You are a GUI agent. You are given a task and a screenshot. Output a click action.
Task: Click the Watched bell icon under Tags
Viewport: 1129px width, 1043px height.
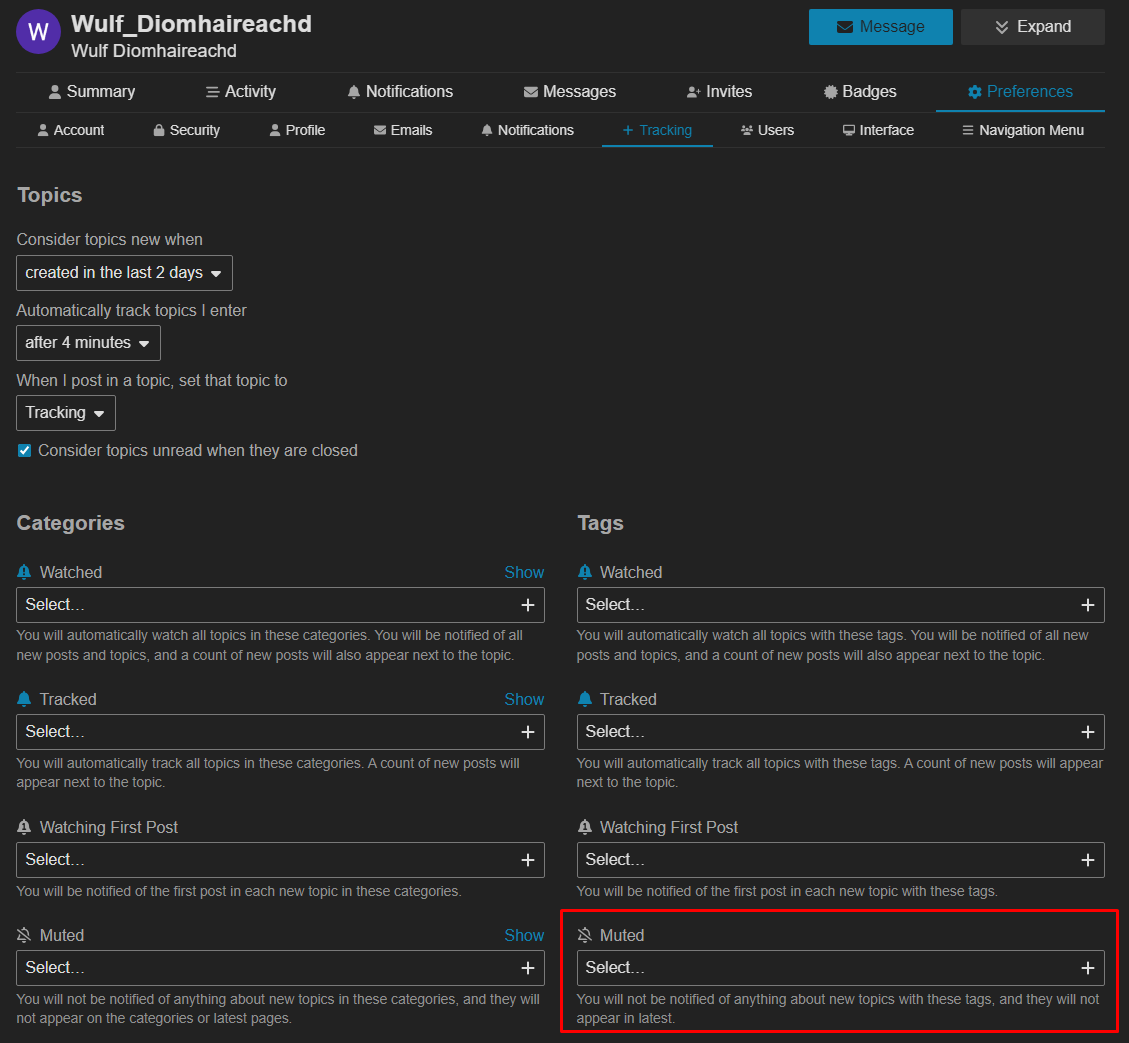tap(585, 573)
